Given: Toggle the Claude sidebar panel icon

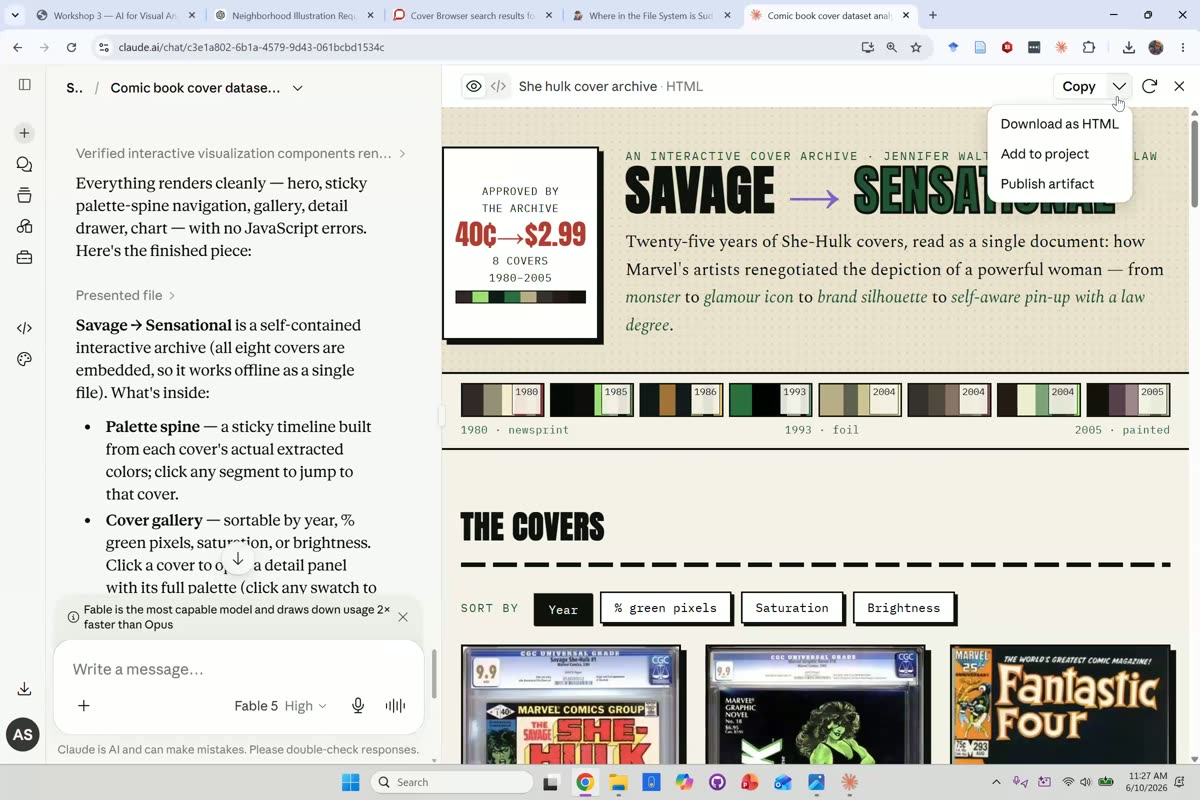Looking at the screenshot, I should pyautogui.click(x=25, y=85).
